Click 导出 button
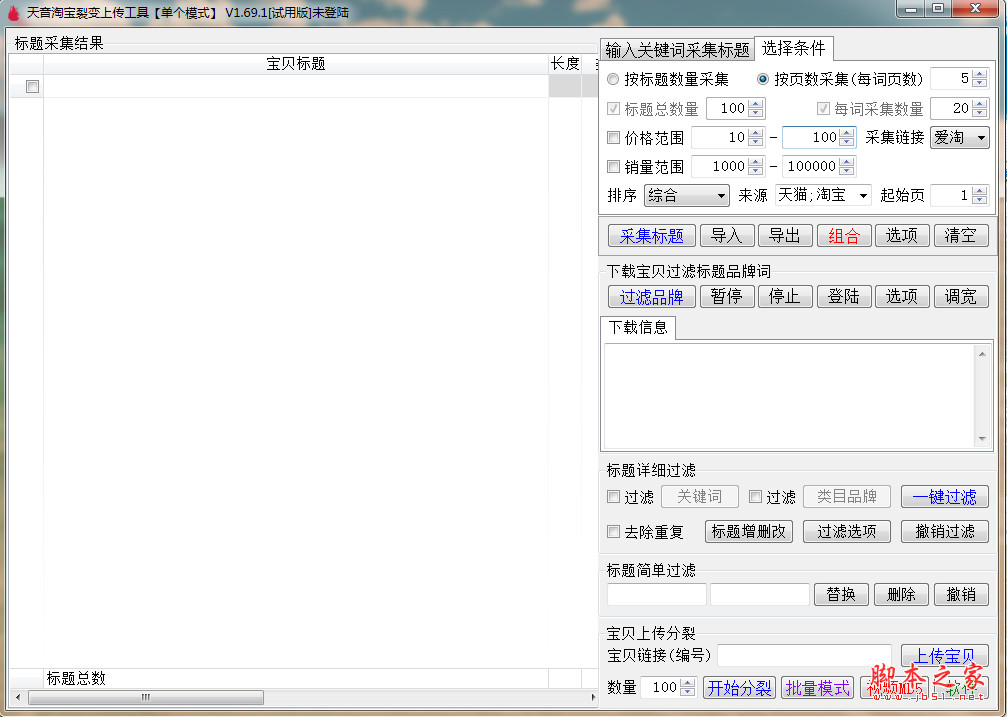Image resolution: width=1007 pixels, height=717 pixels. pos(785,236)
